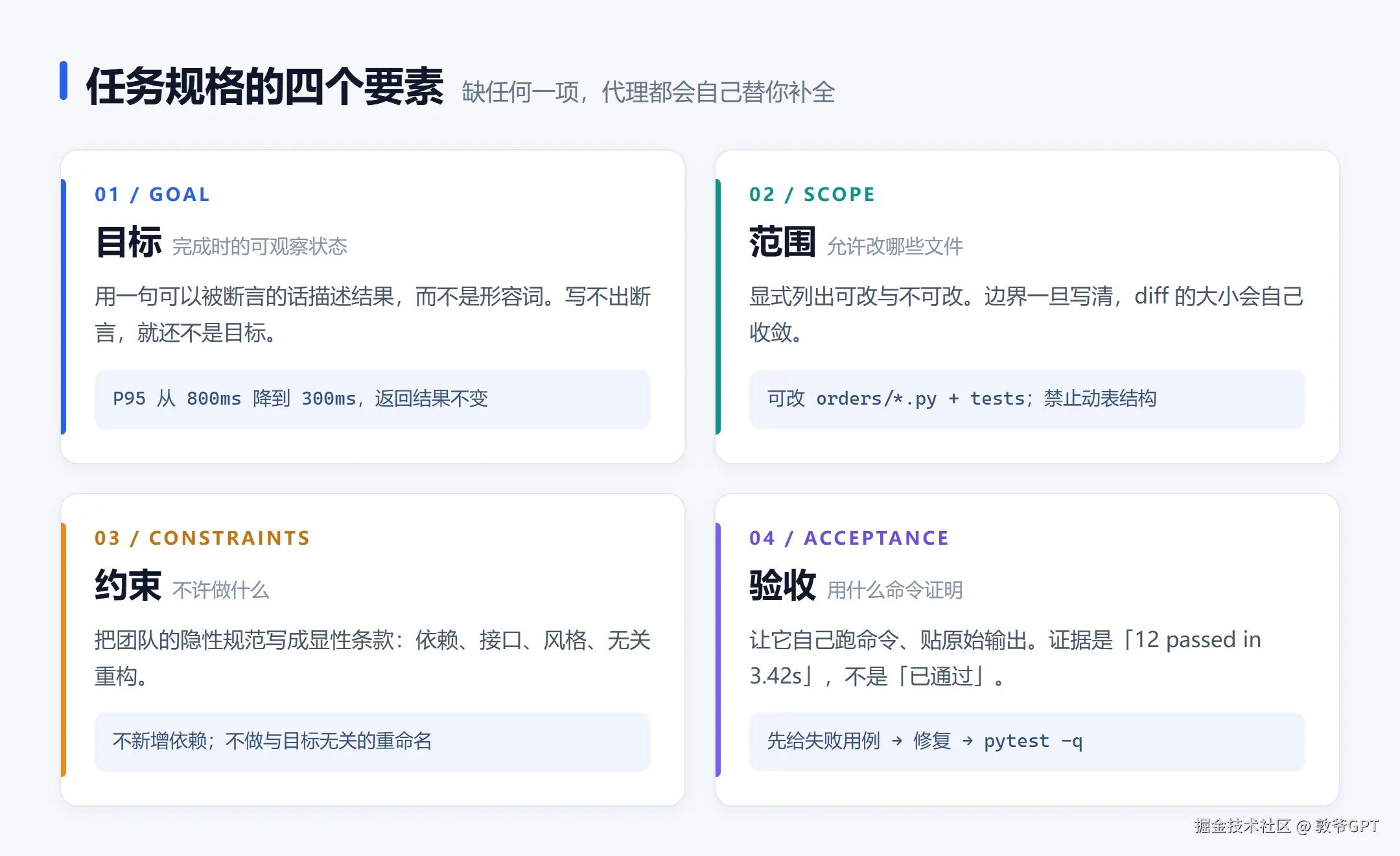The width and height of the screenshot is (1400, 856).
Task: Click the caption 完成时的可观察状态
Action: point(260,246)
